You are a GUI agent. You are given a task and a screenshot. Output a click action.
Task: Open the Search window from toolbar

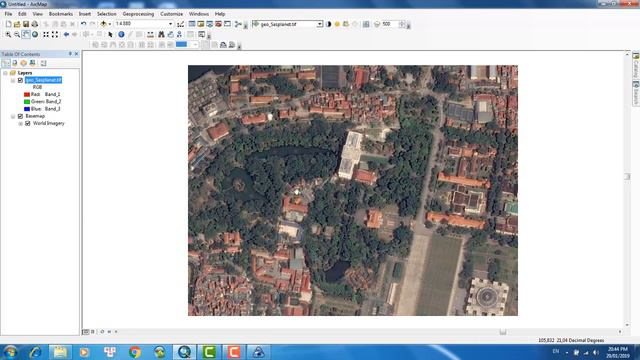click(x=210, y=24)
